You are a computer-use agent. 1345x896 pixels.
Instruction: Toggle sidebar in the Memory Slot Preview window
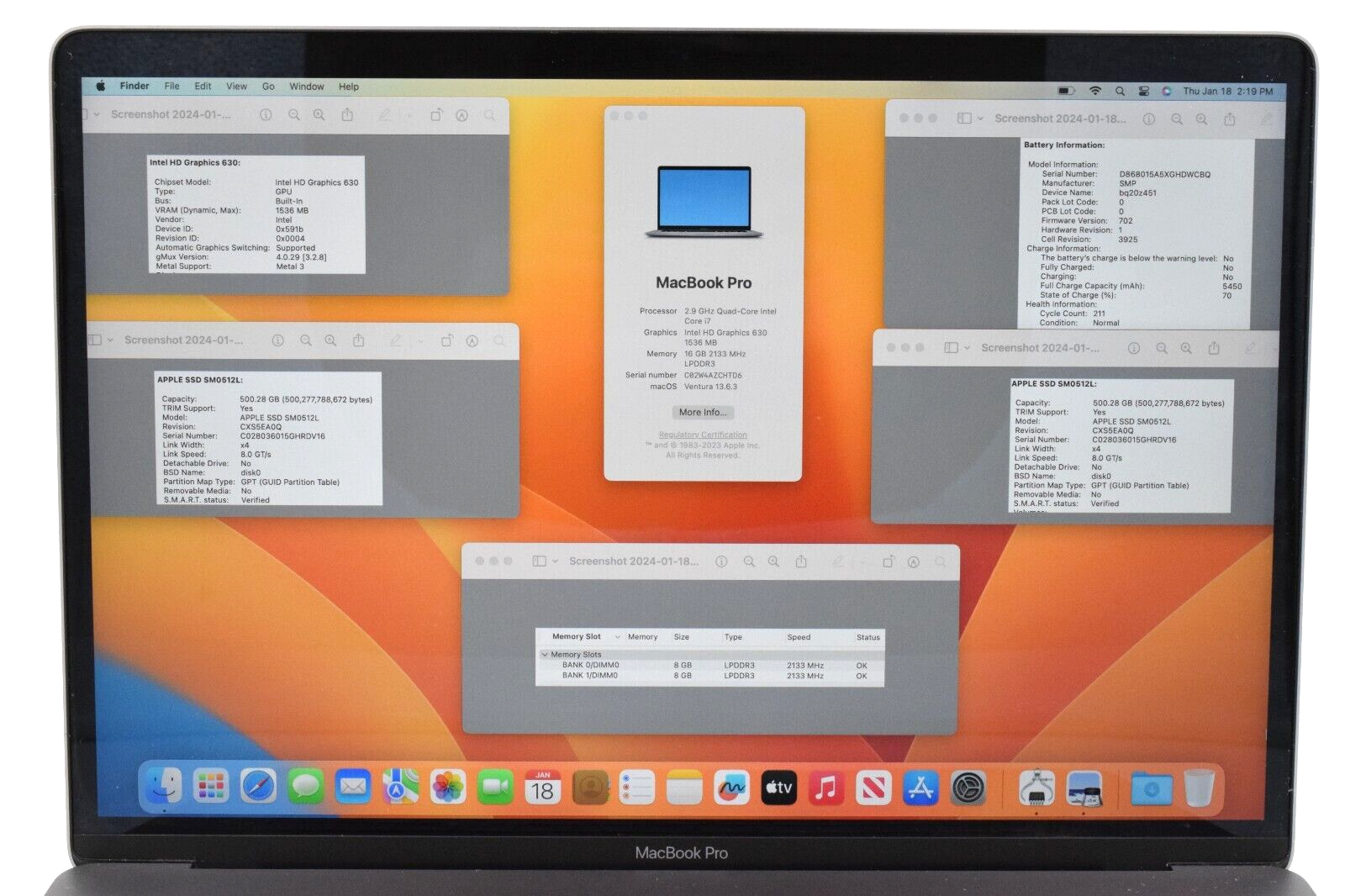[540, 561]
